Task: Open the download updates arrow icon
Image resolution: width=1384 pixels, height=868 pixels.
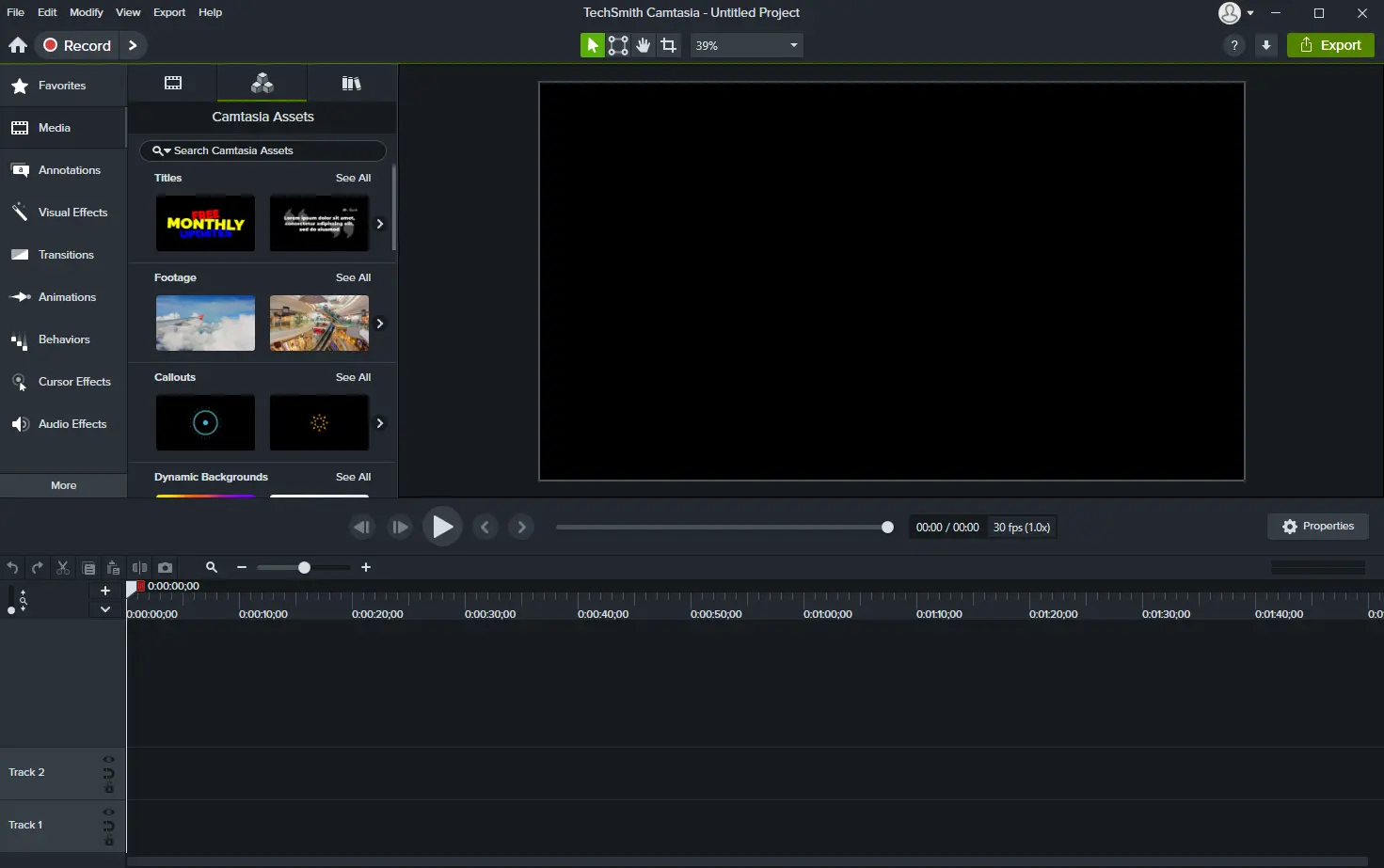Action: pos(1266,45)
